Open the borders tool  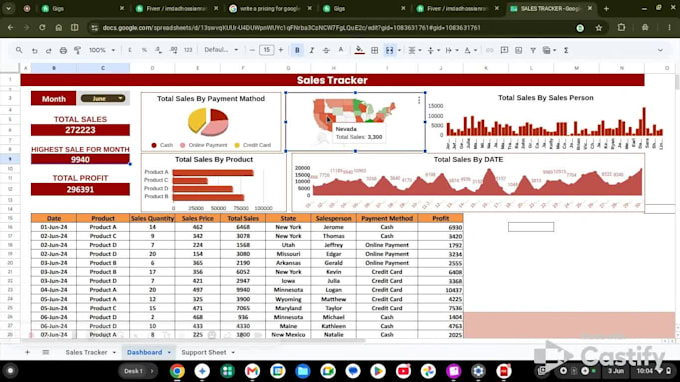(x=374, y=50)
